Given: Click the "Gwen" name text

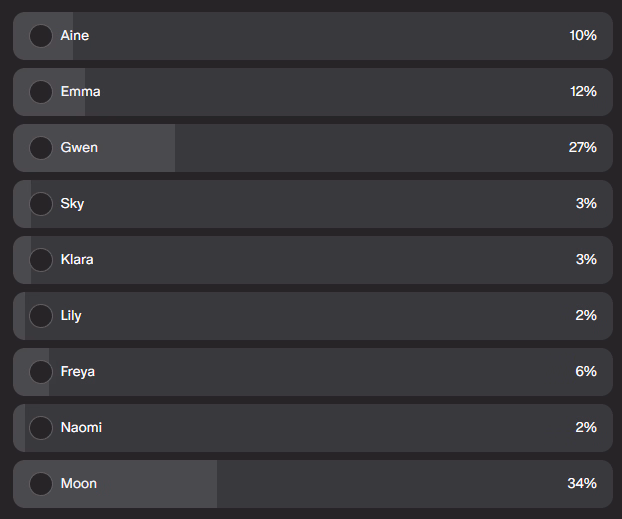Looking at the screenshot, I should (79, 148).
